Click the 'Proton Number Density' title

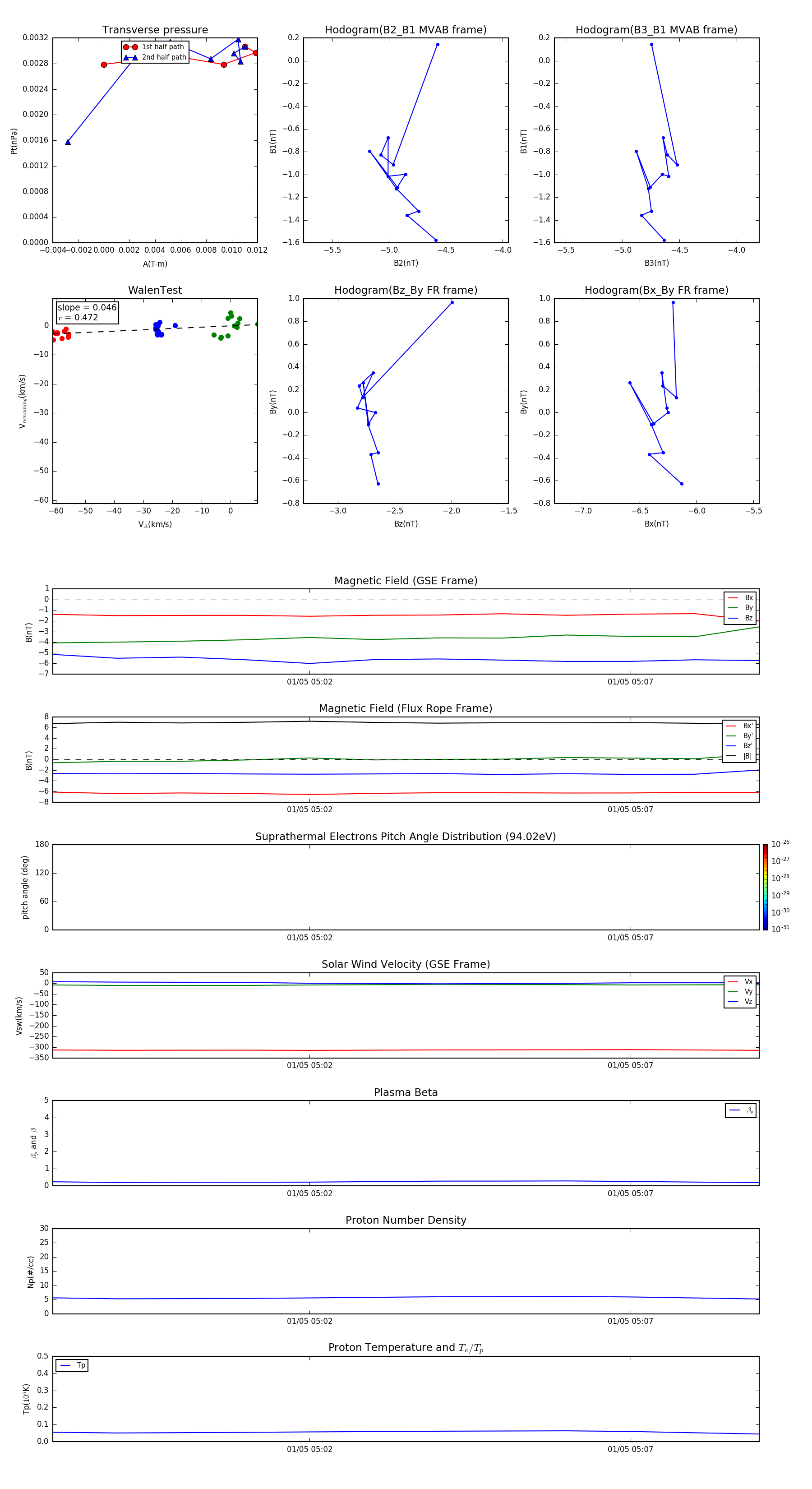(x=406, y=1220)
